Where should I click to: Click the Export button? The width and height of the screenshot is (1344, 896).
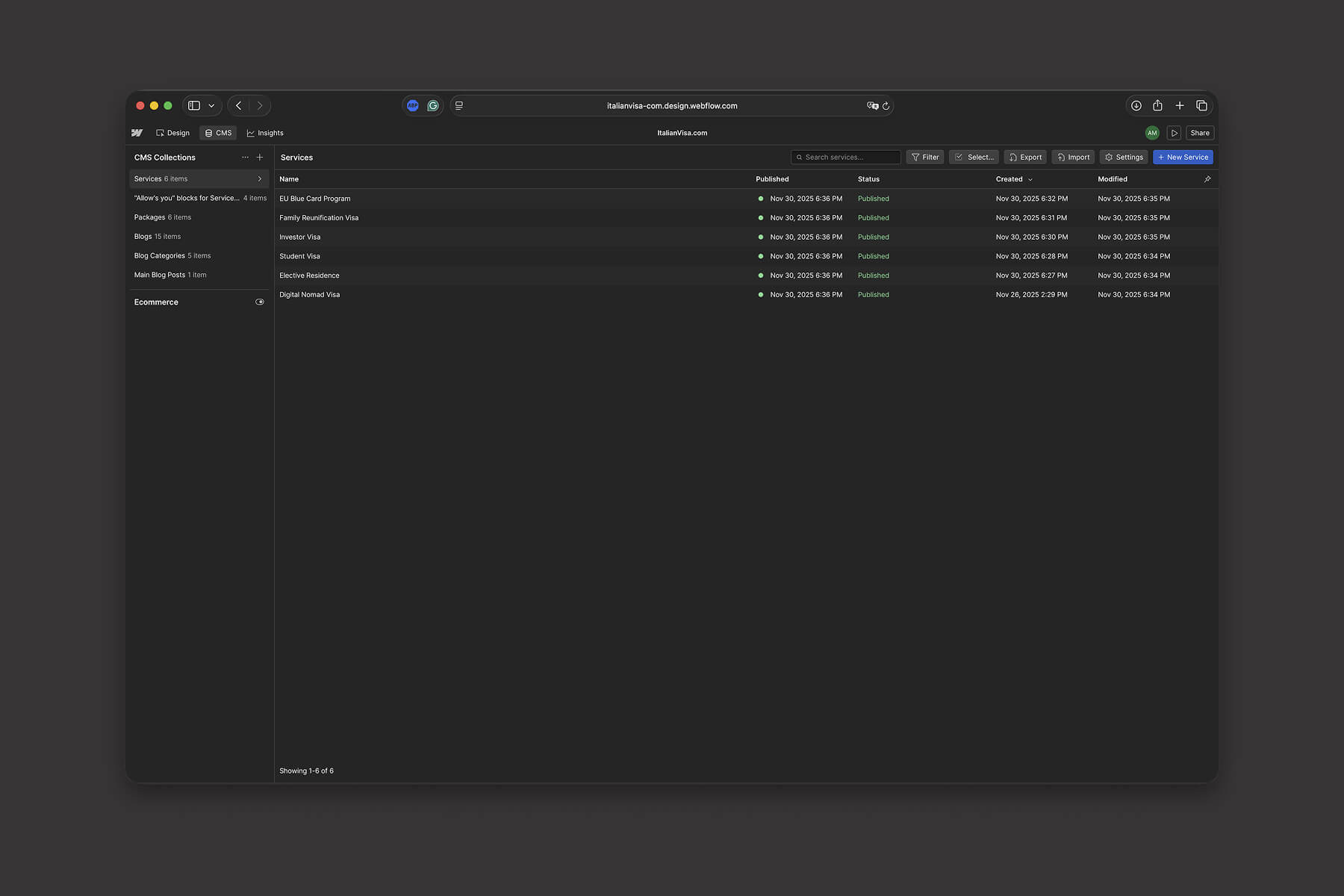click(1025, 158)
